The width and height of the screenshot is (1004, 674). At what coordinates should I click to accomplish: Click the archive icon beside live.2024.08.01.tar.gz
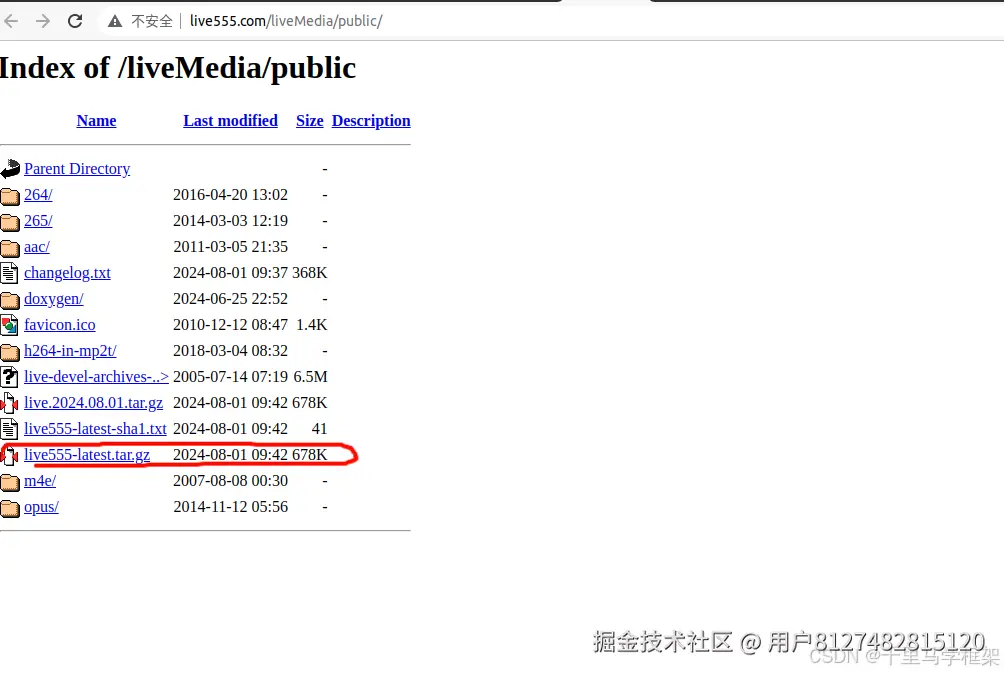click(x=9, y=403)
